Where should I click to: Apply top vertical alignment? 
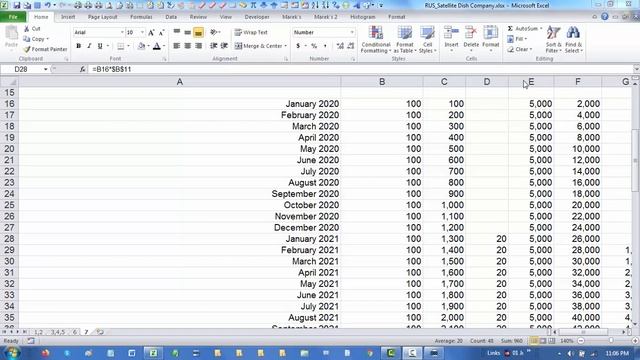click(x=177, y=32)
